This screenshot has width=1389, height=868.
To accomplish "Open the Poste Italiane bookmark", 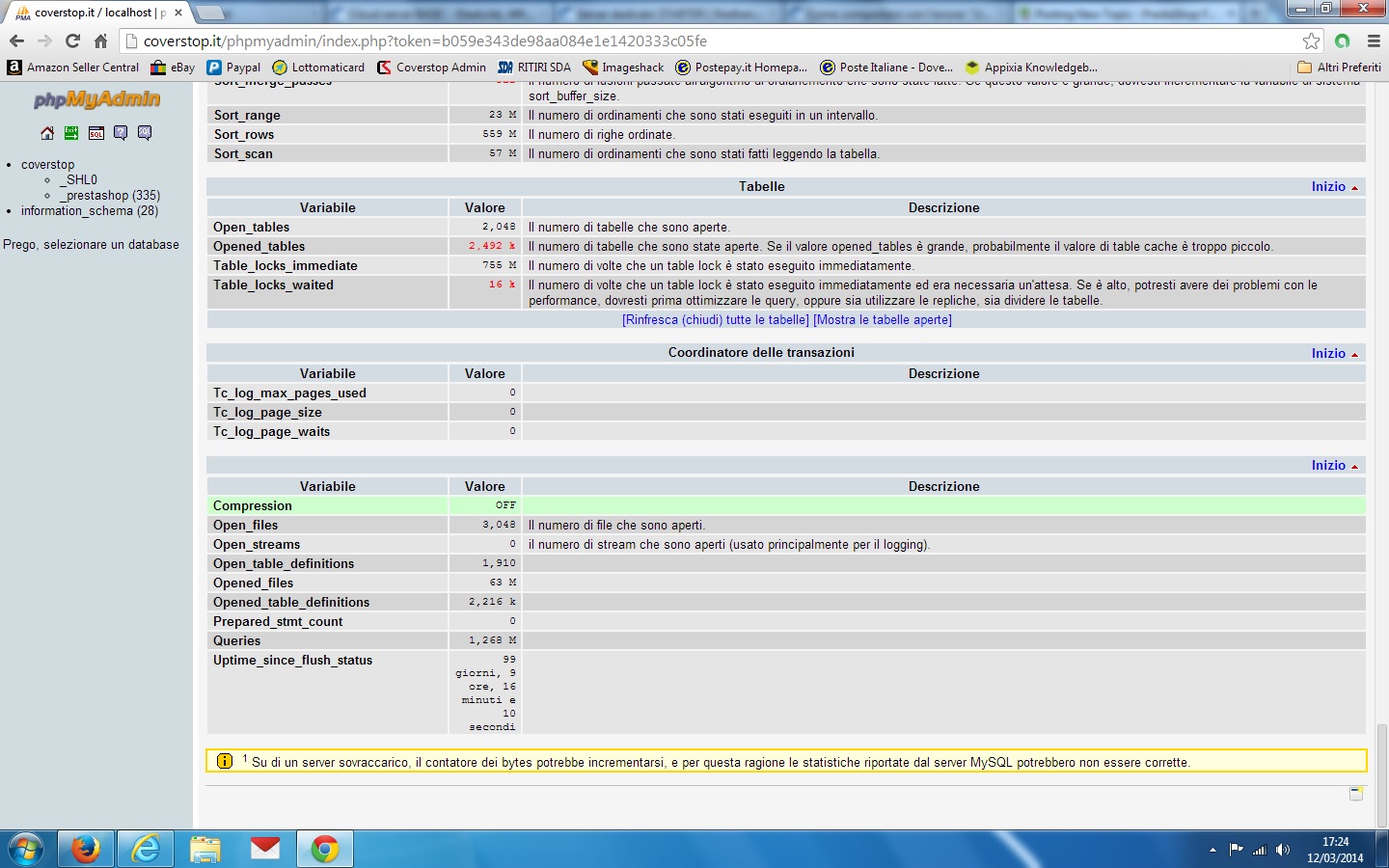I will [x=886, y=68].
